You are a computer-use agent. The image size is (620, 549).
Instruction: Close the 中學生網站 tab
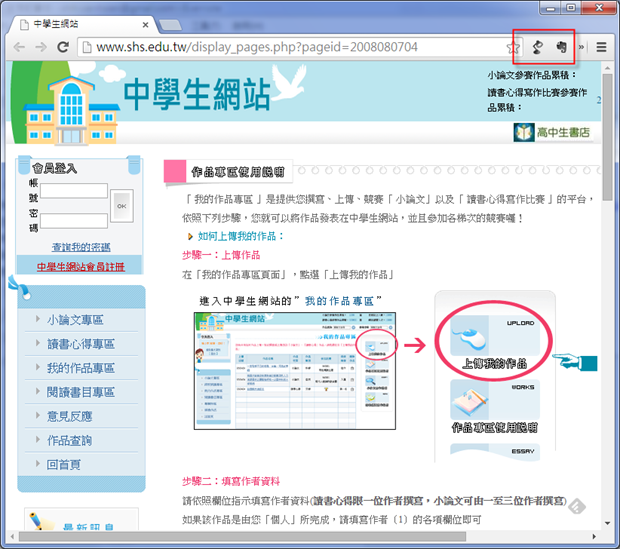tap(146, 25)
